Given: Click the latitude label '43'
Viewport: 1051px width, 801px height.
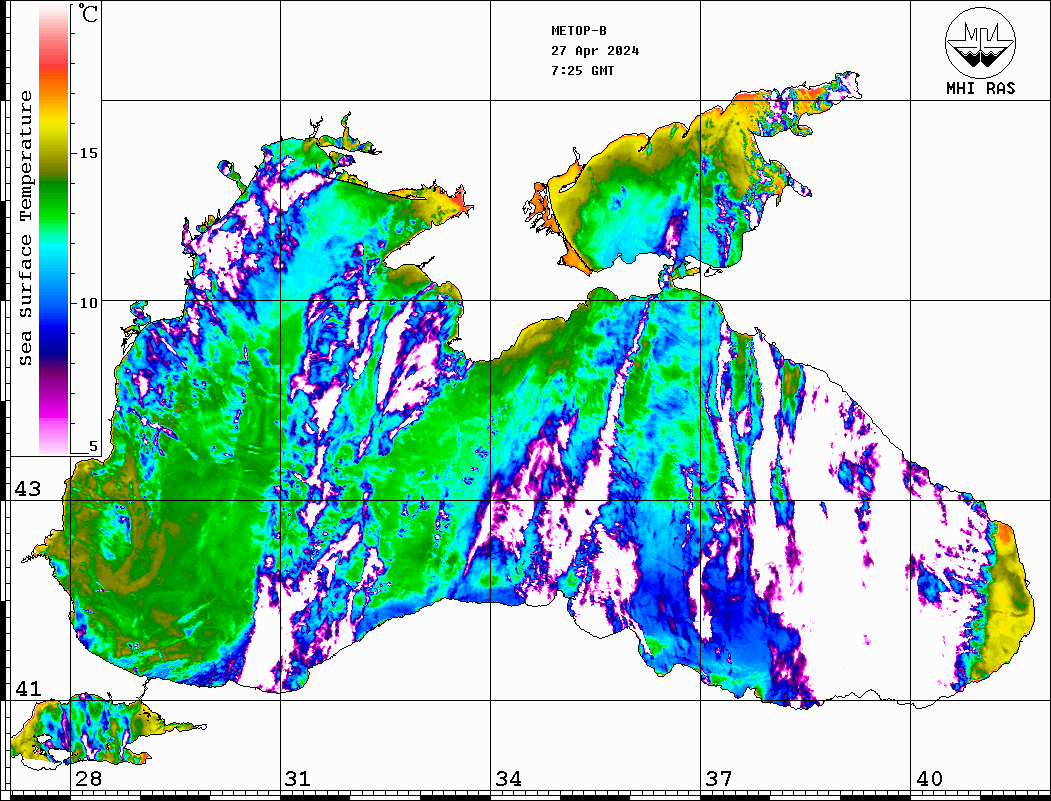Looking at the screenshot, I should tap(28, 489).
